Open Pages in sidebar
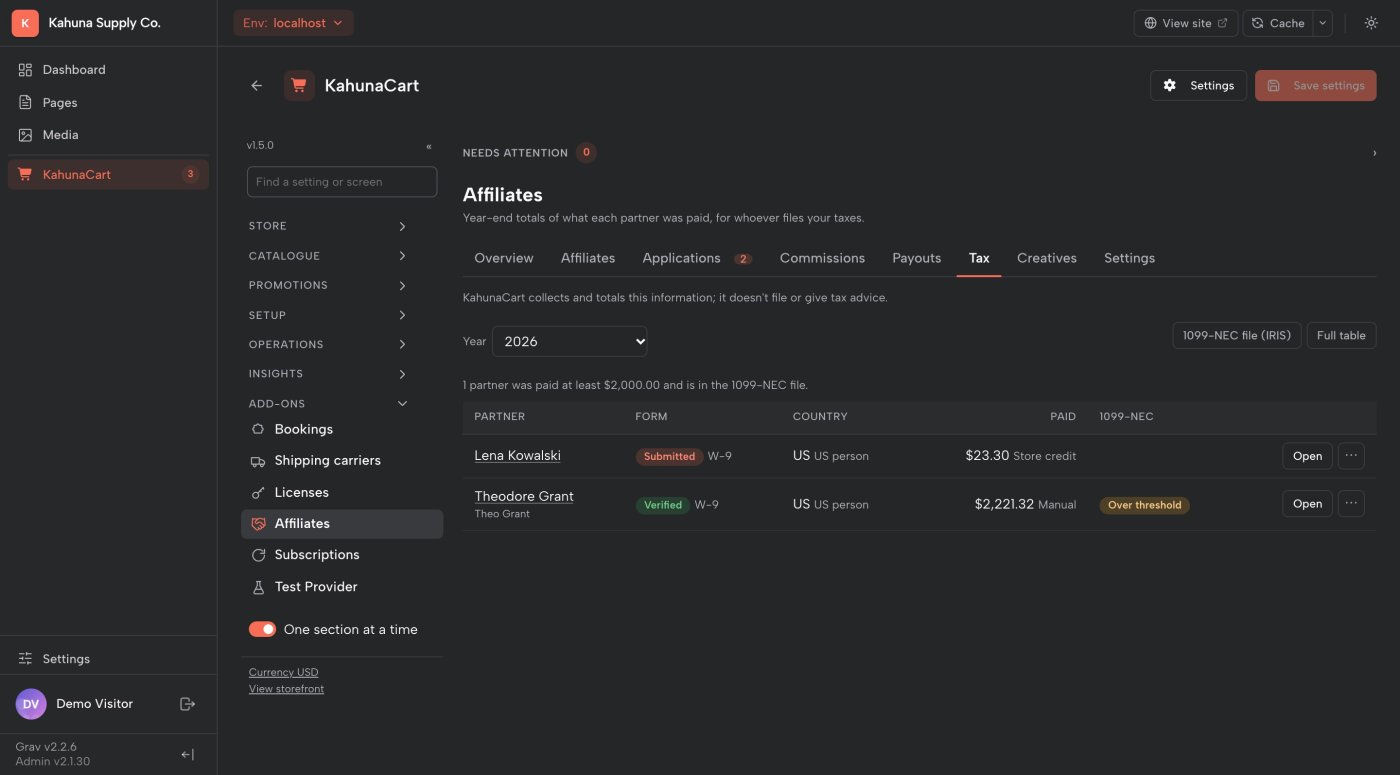 (x=108, y=103)
